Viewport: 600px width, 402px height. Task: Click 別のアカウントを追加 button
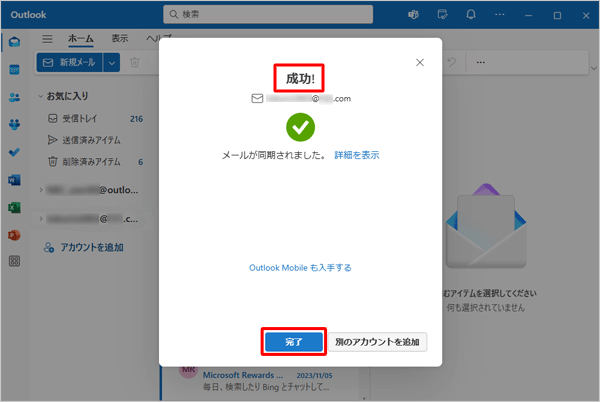click(x=377, y=342)
